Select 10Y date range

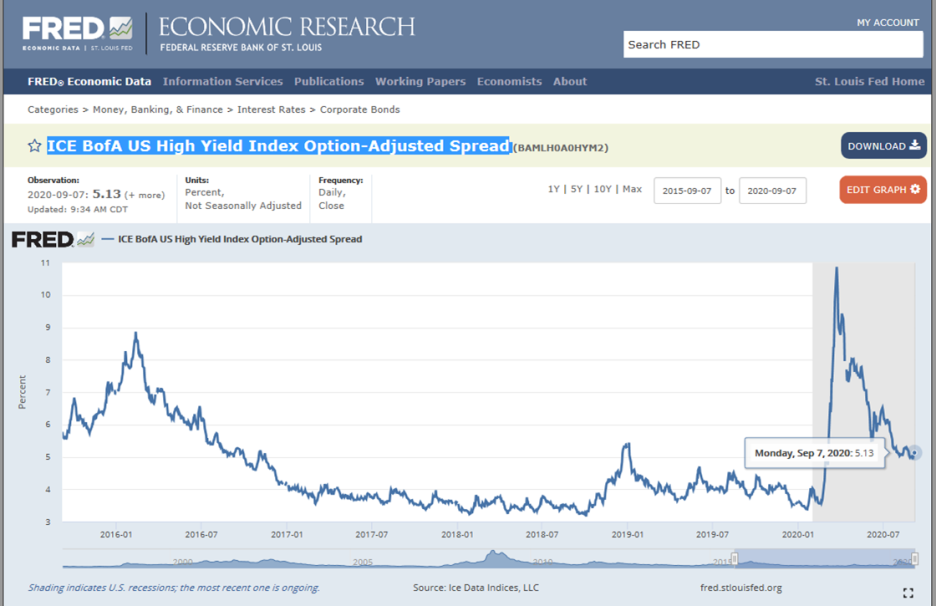602,189
